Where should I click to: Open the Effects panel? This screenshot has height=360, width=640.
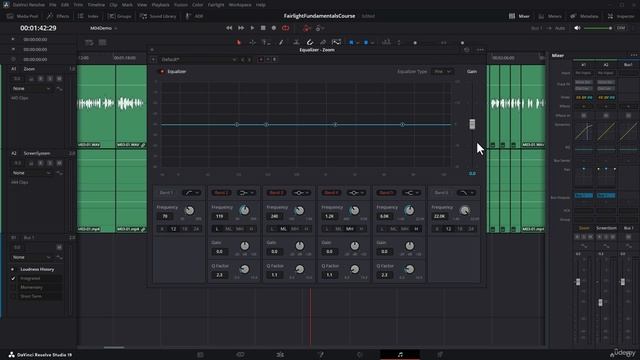coord(58,16)
